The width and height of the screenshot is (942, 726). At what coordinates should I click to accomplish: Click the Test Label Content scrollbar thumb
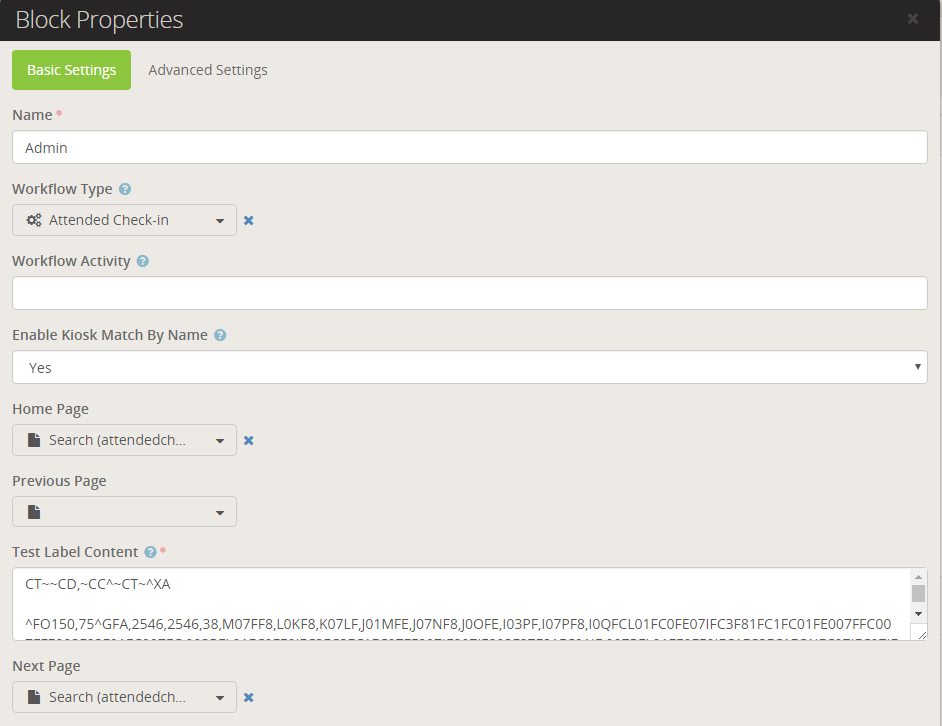[919, 593]
